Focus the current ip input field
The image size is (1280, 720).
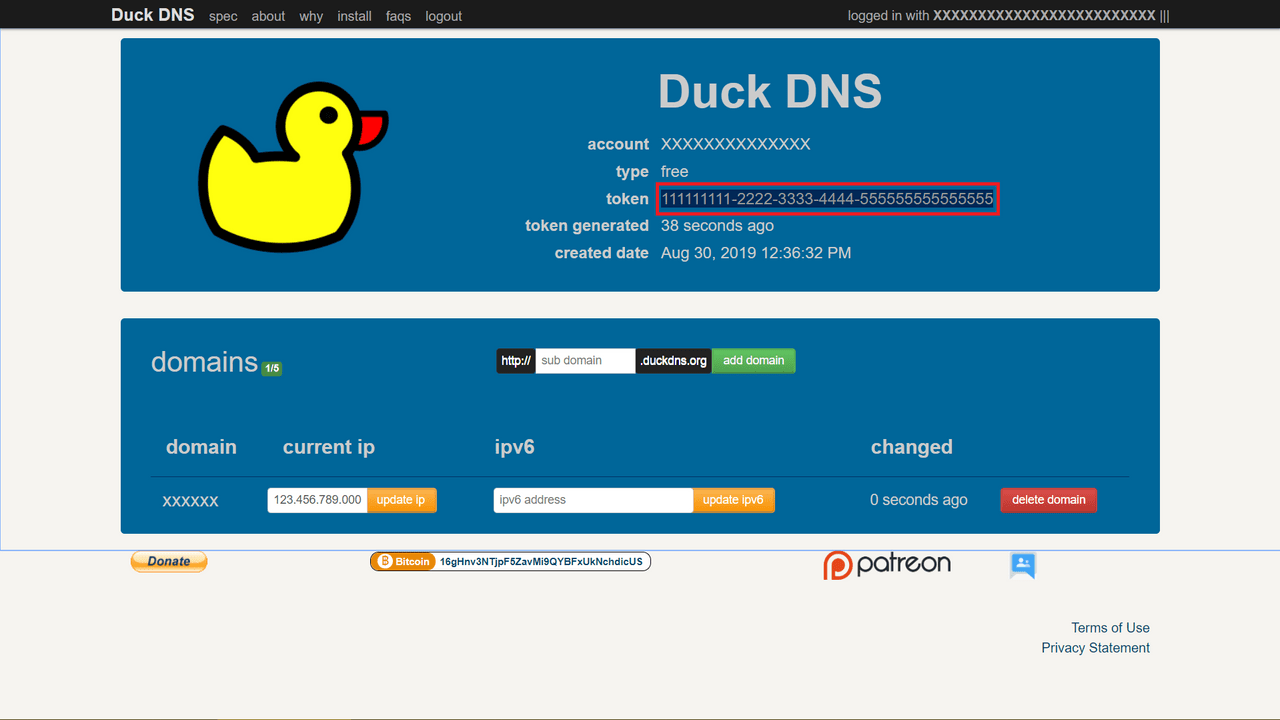[x=317, y=500]
